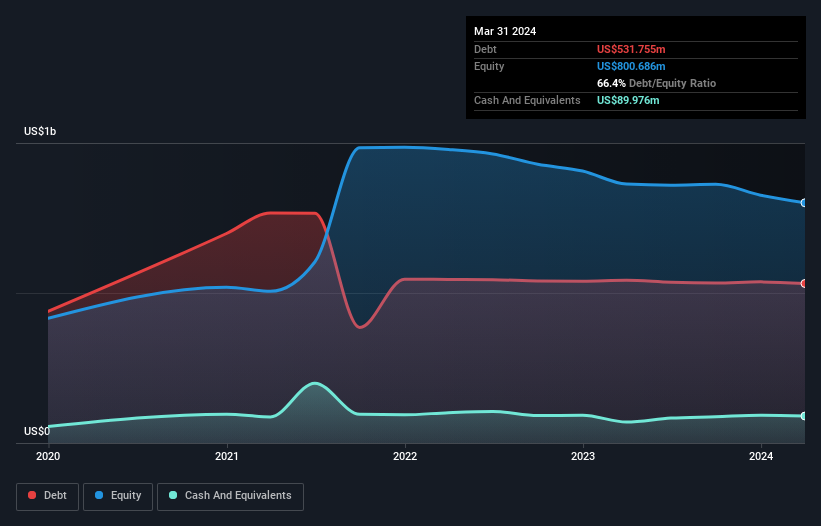The width and height of the screenshot is (821, 526).
Task: Select the Cash endpoint marker on chart
Action: 804,416
